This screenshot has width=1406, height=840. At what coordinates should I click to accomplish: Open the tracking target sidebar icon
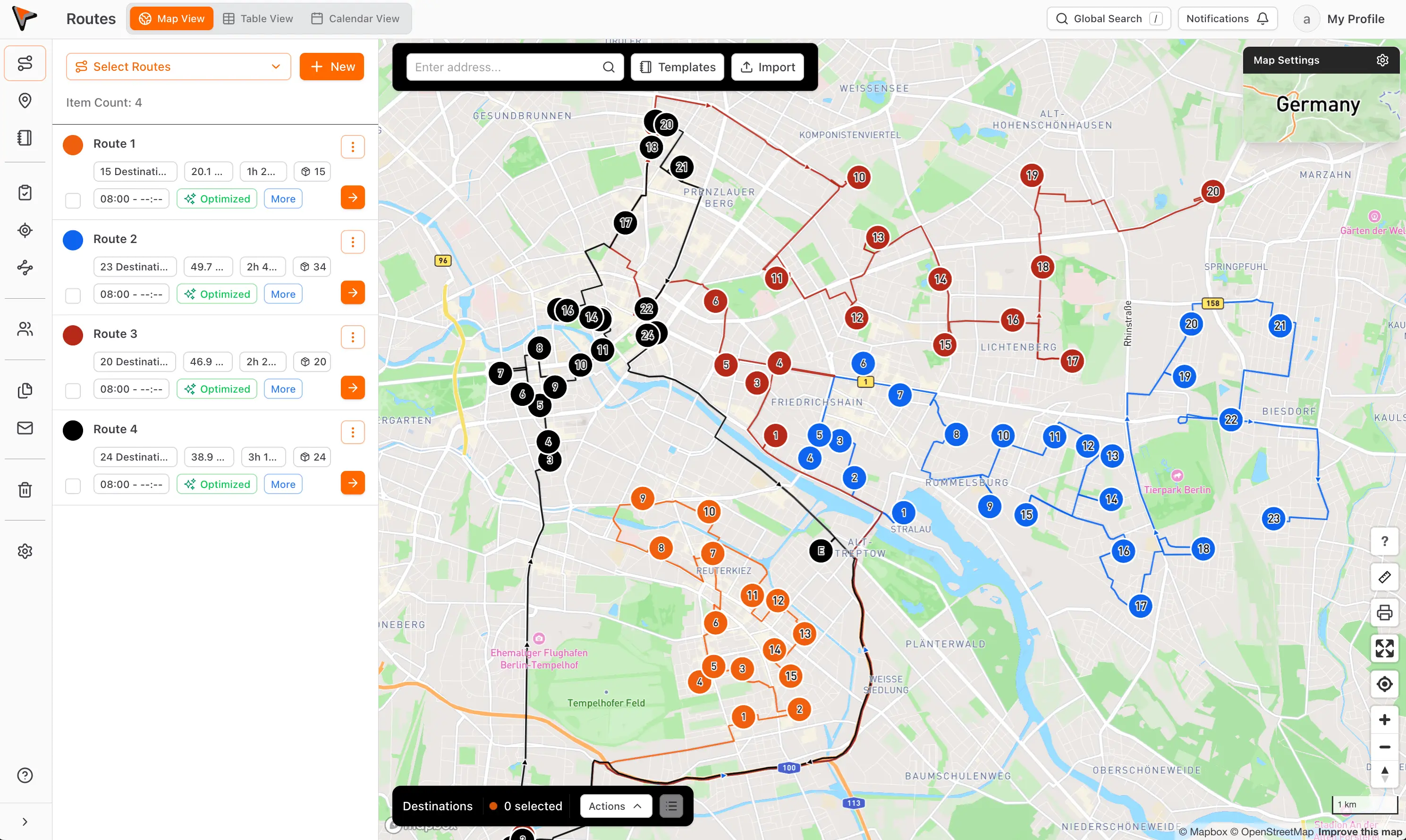pyautogui.click(x=25, y=230)
